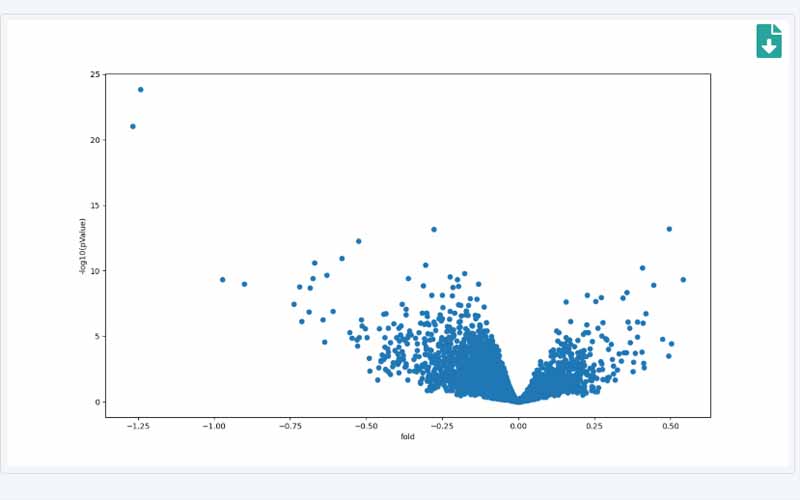This screenshot has width=800, height=500.
Task: Click the x-axis tick label '0.50'
Action: (x=670, y=426)
